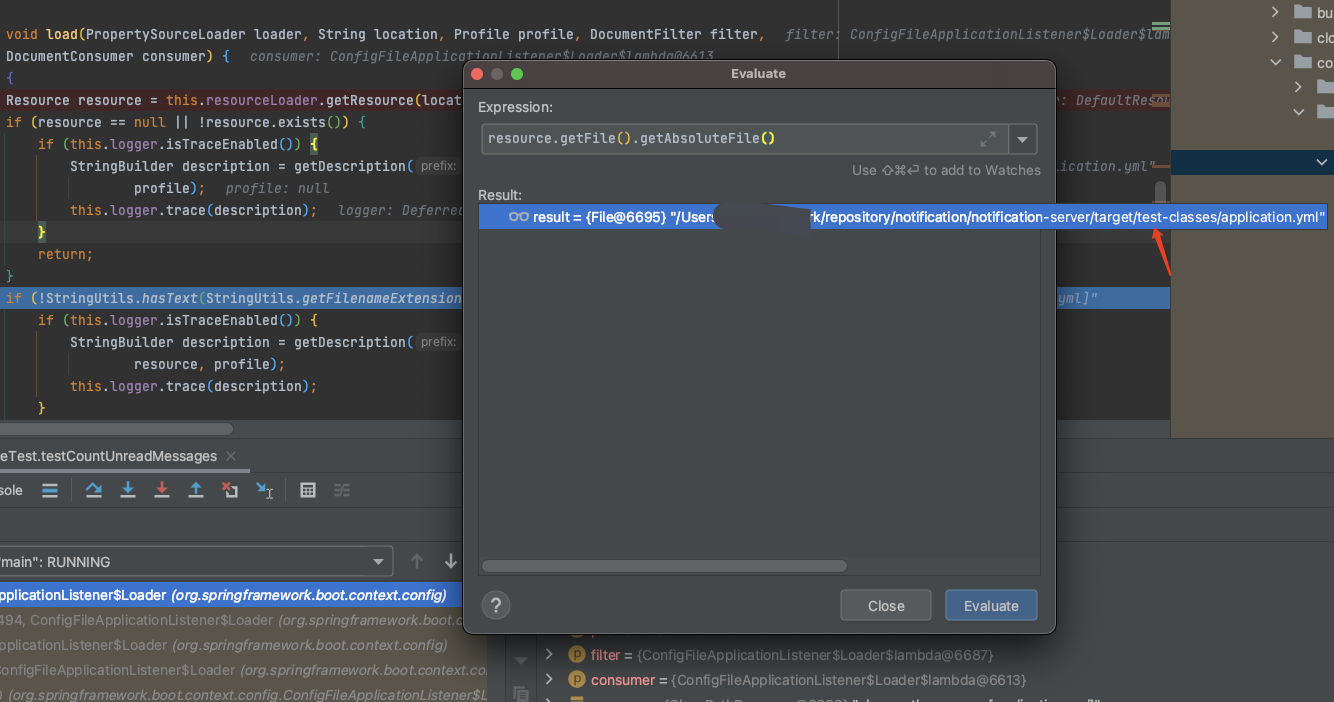The height and width of the screenshot is (702, 1334).
Task: Click the red Force Step Into icon
Action: point(162,490)
